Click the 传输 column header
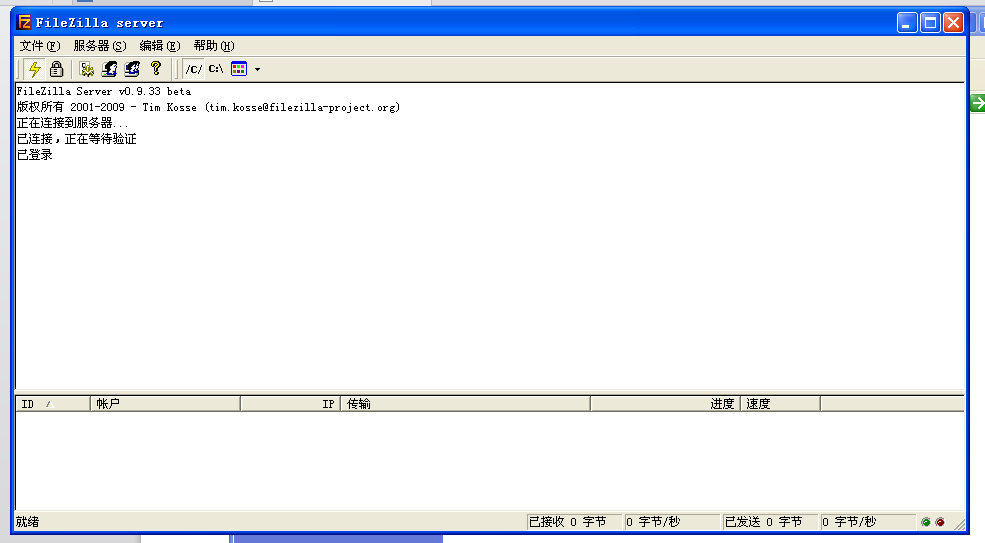Viewport: 985px width, 543px height. [x=465, y=404]
